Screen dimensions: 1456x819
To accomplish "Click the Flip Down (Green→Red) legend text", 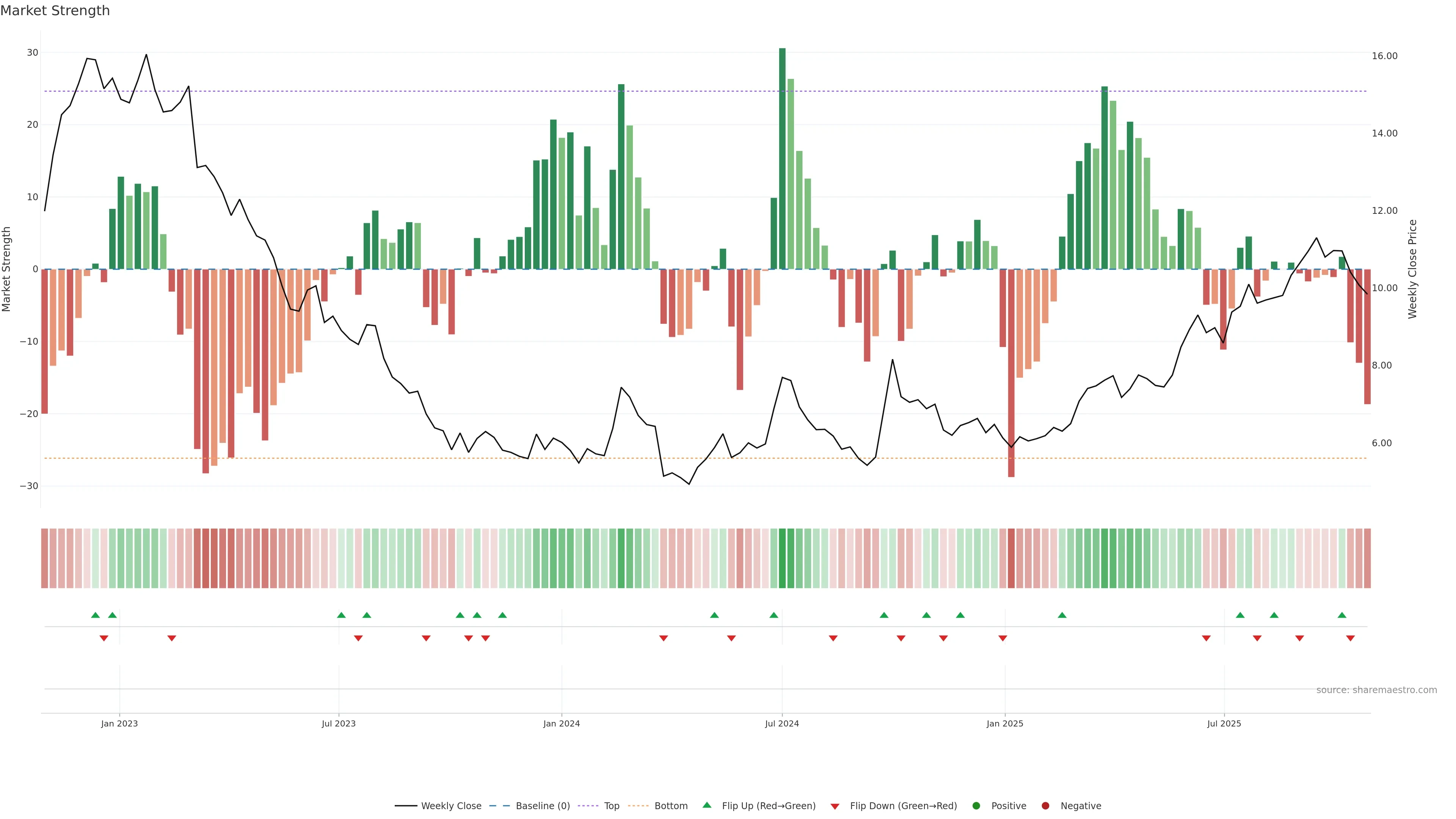I will click(x=903, y=806).
